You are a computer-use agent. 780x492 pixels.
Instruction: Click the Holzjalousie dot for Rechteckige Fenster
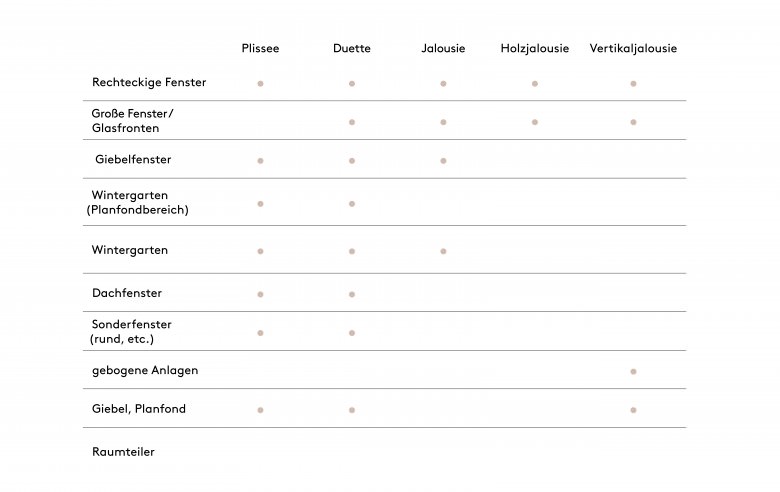[x=535, y=84]
